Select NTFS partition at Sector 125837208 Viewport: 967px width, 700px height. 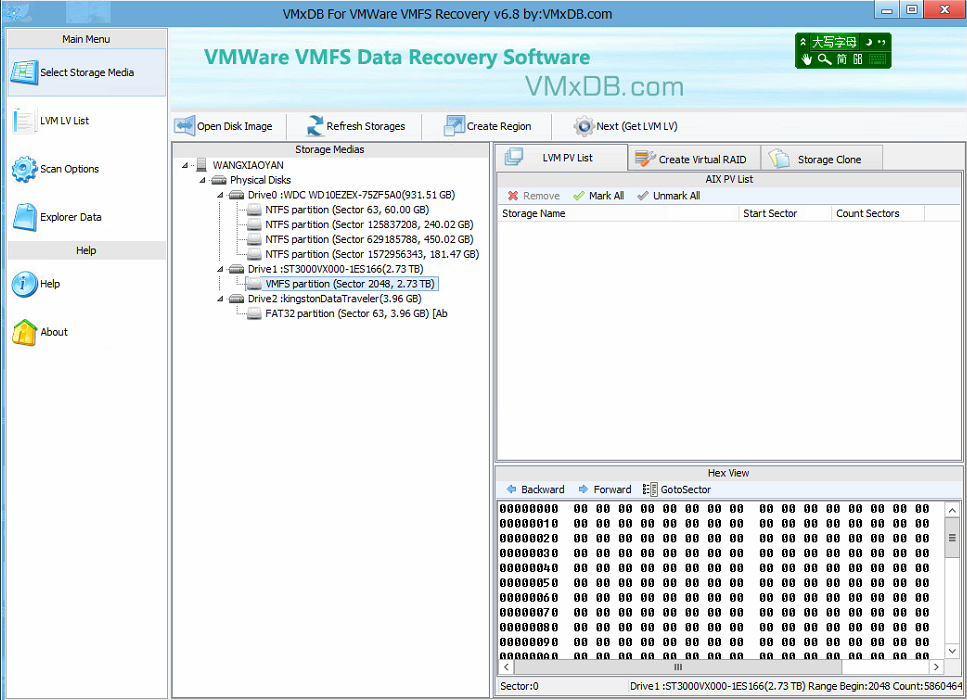click(369, 224)
